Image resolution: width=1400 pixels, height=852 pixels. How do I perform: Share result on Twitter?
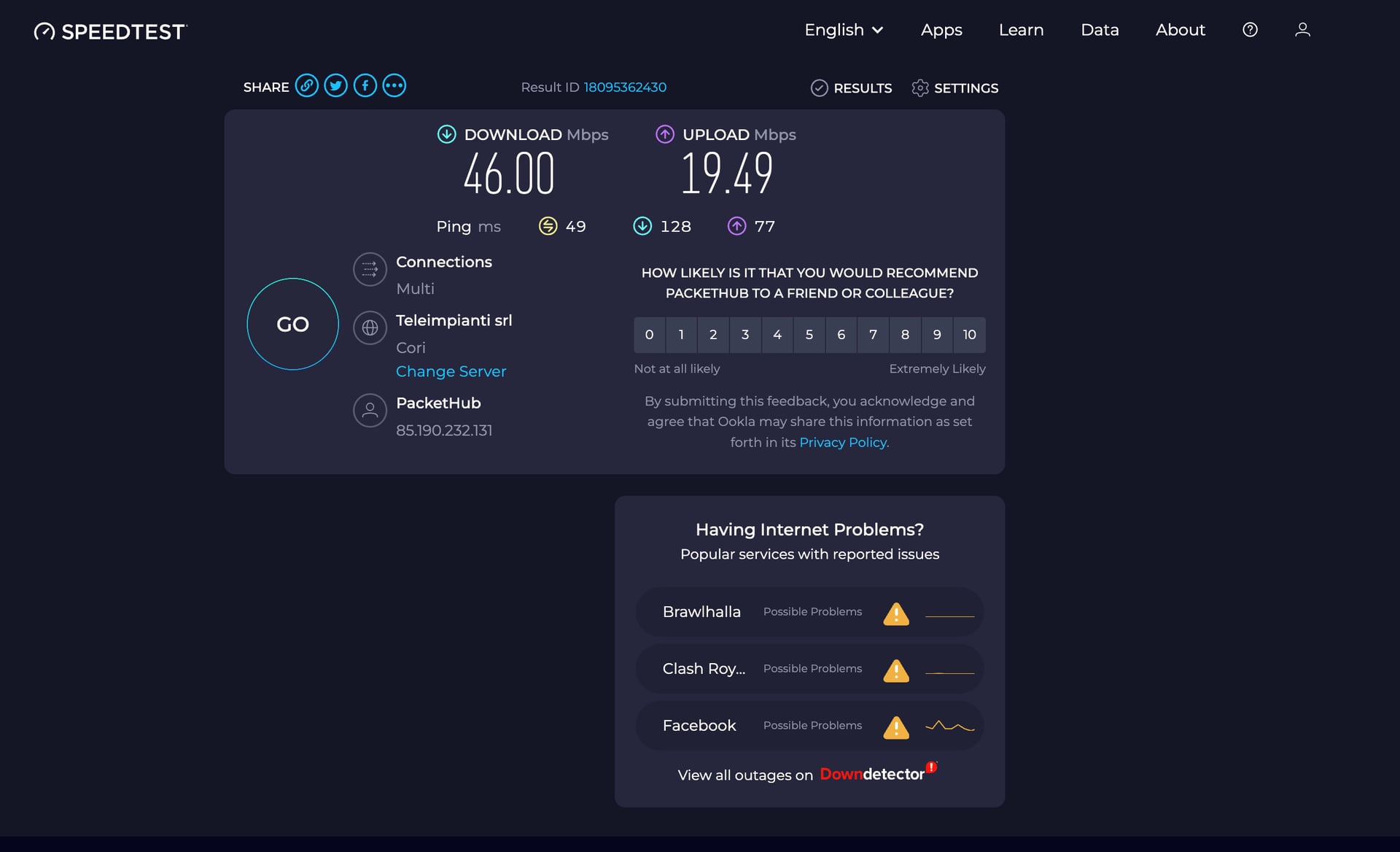(x=335, y=86)
